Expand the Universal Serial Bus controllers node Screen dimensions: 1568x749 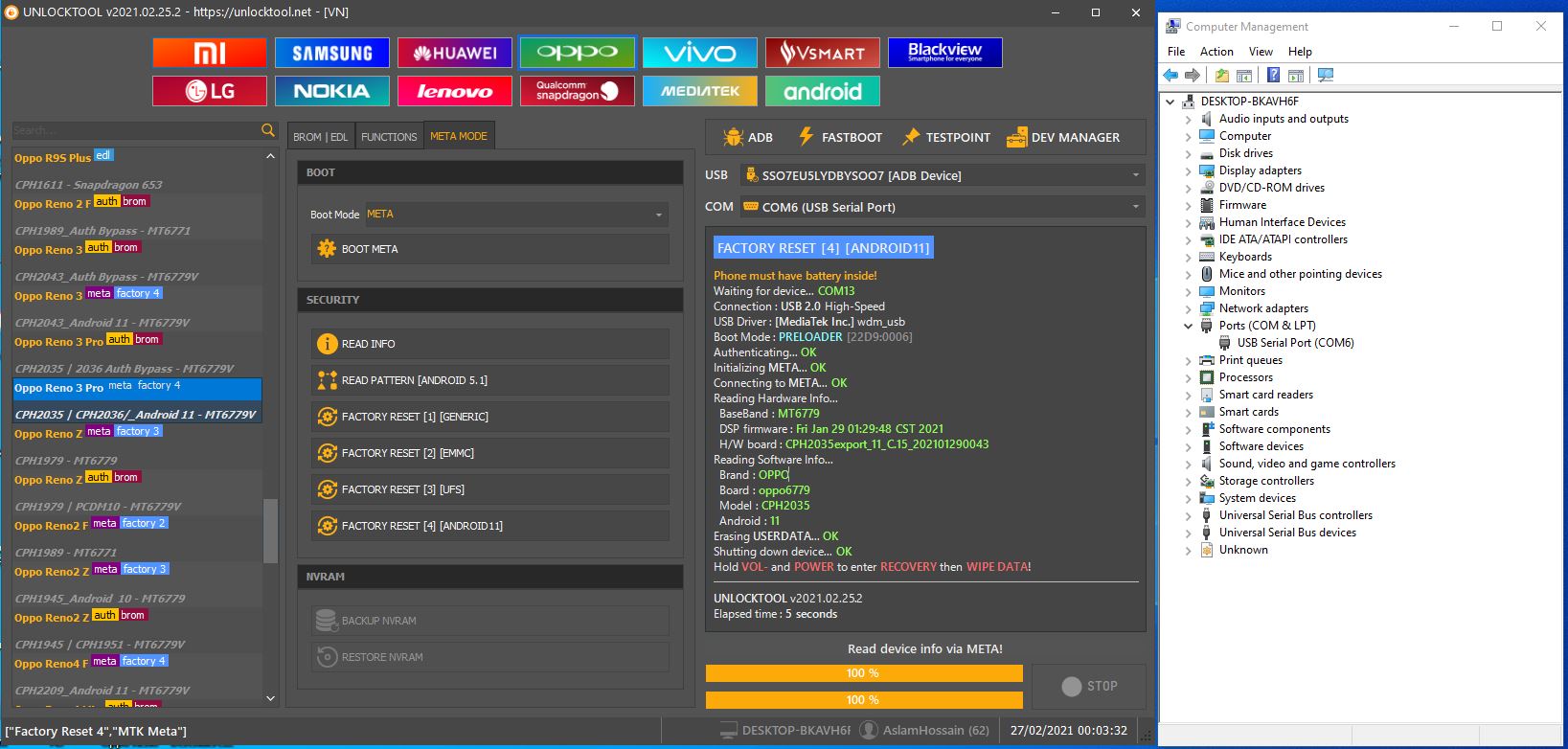[1189, 515]
